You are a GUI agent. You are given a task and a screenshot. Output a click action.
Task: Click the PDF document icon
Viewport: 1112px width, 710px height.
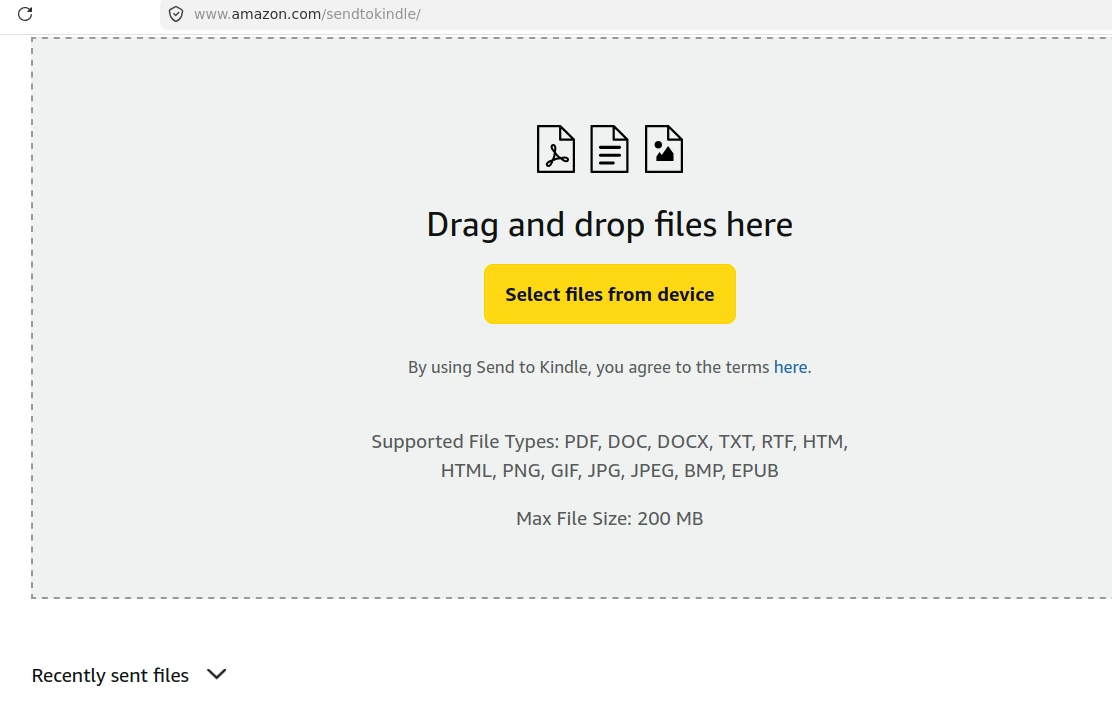[555, 149]
